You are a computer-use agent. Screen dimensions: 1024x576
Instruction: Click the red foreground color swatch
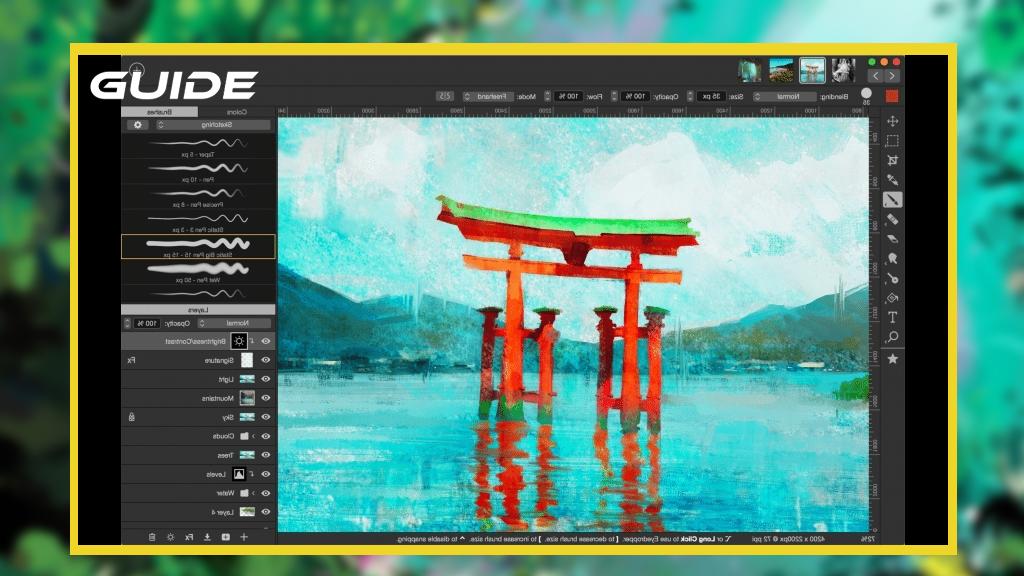892,96
